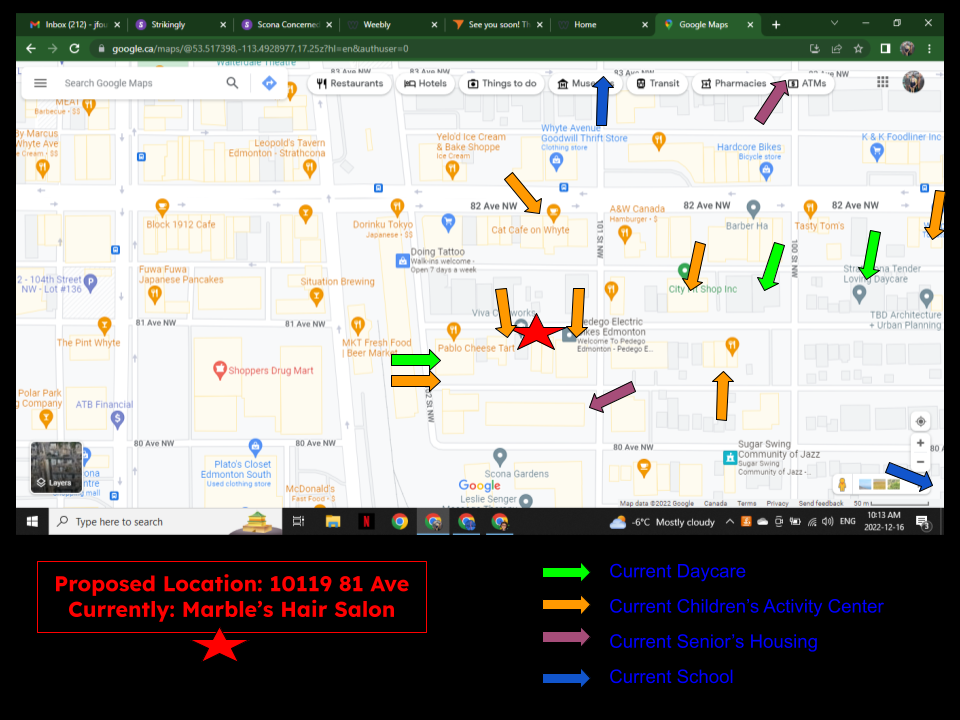Image resolution: width=960 pixels, height=720 pixels.
Task: Click the Cat Cafe on Whyte label
Action: (x=530, y=230)
